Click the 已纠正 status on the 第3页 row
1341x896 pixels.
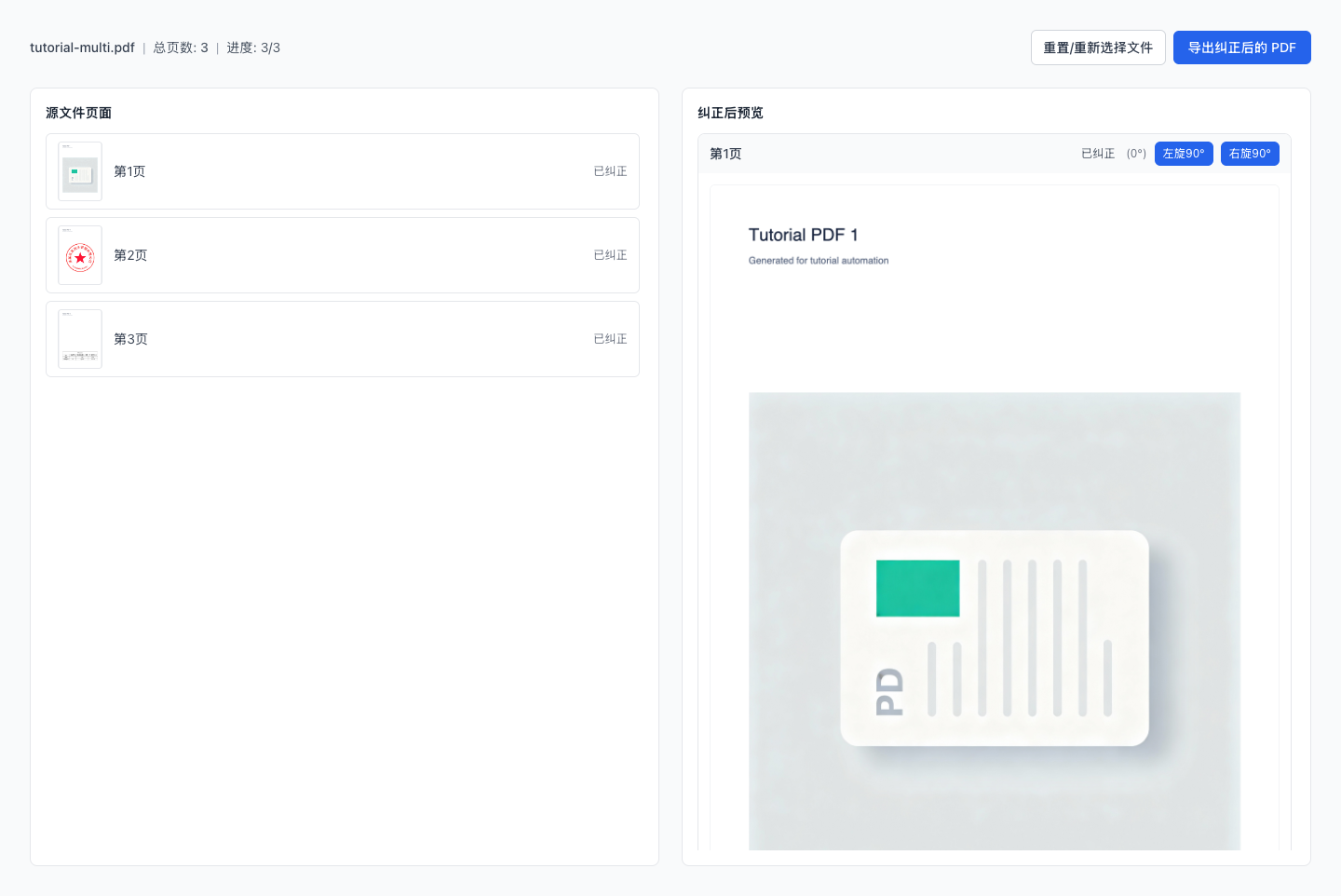(x=610, y=339)
